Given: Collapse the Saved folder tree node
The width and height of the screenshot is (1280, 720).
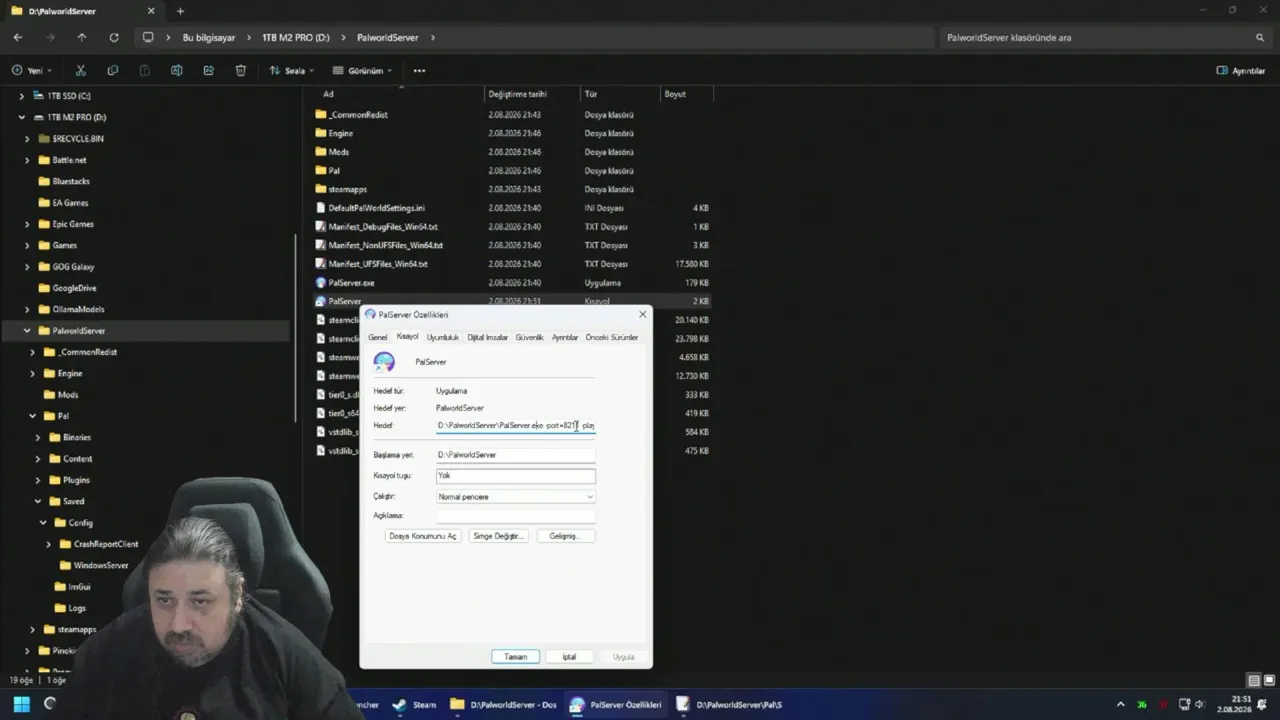Looking at the screenshot, I should pyautogui.click(x=38, y=502).
